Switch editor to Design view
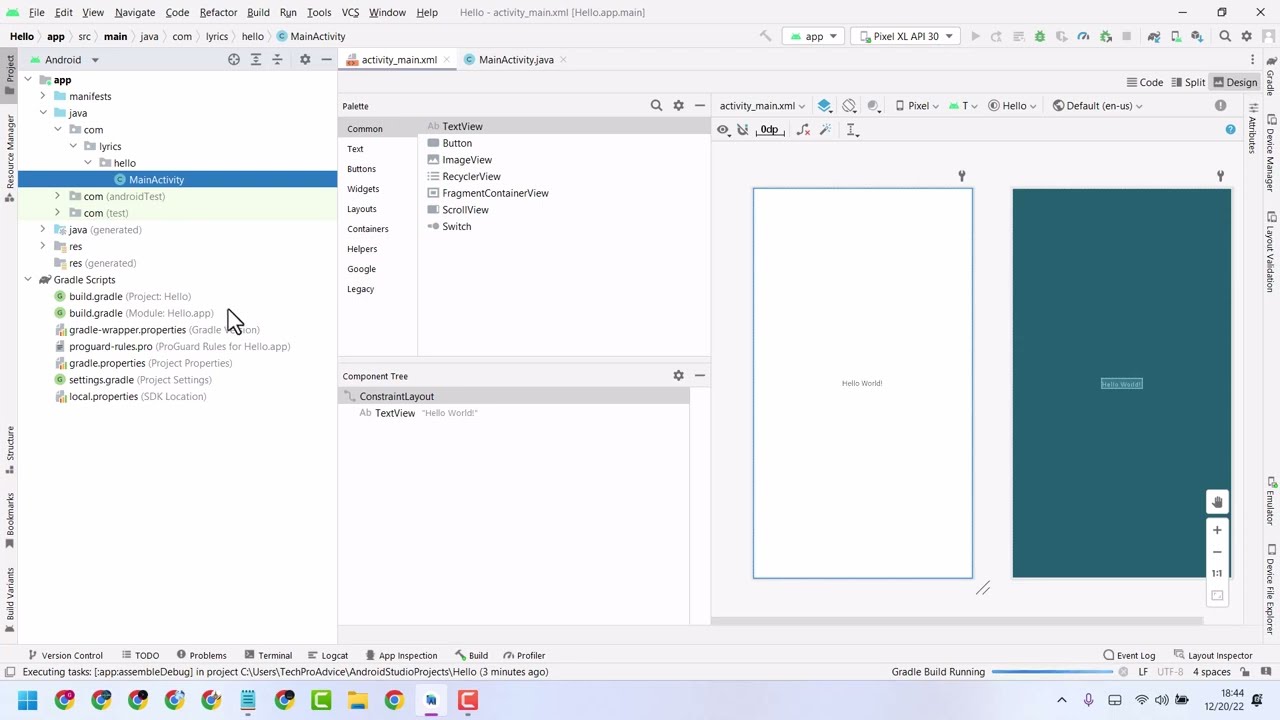This screenshot has width=1280, height=720. [x=1235, y=82]
